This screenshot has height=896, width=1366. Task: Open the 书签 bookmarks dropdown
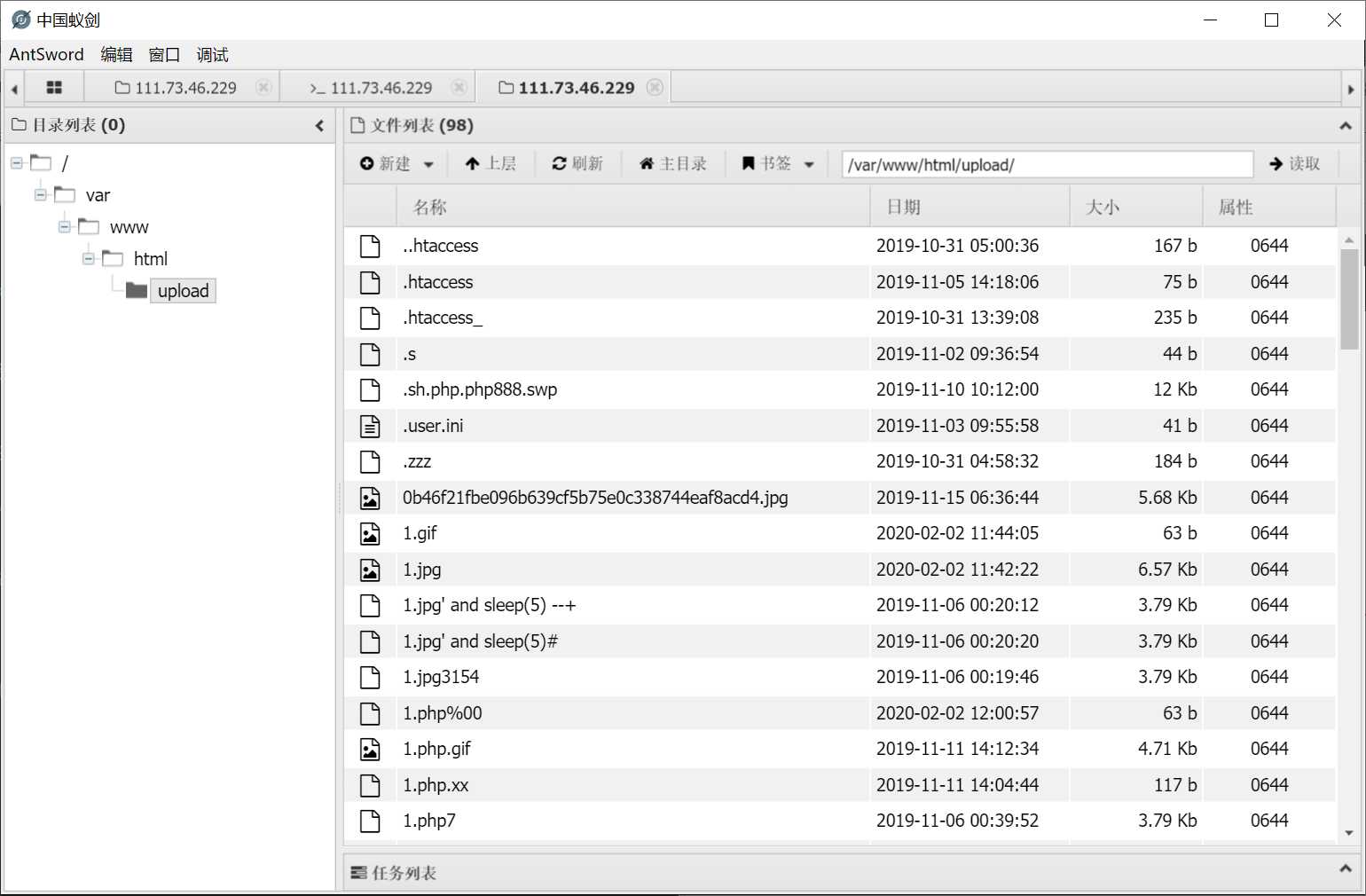778,164
